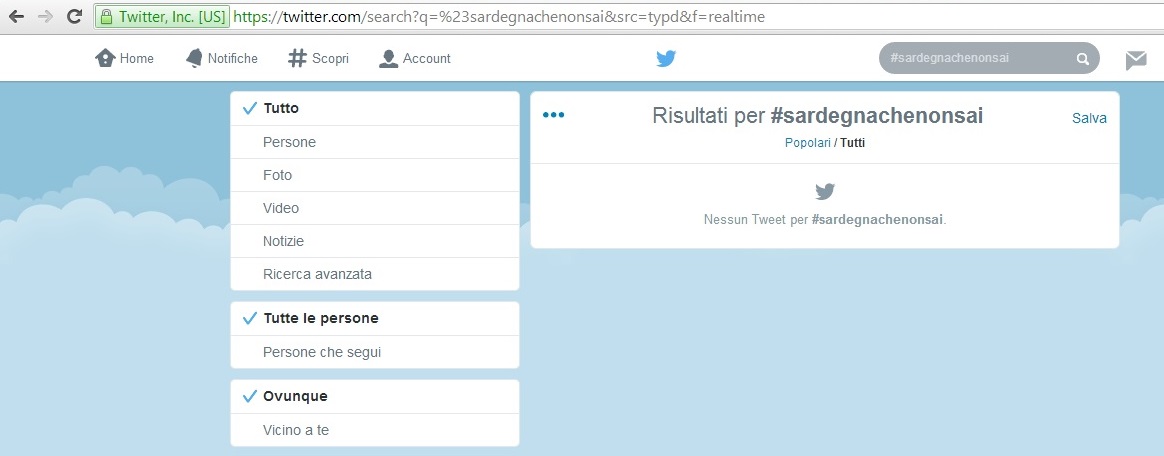This screenshot has height=456, width=1164.
Task: Open the Scopri menu item
Action: point(318,58)
